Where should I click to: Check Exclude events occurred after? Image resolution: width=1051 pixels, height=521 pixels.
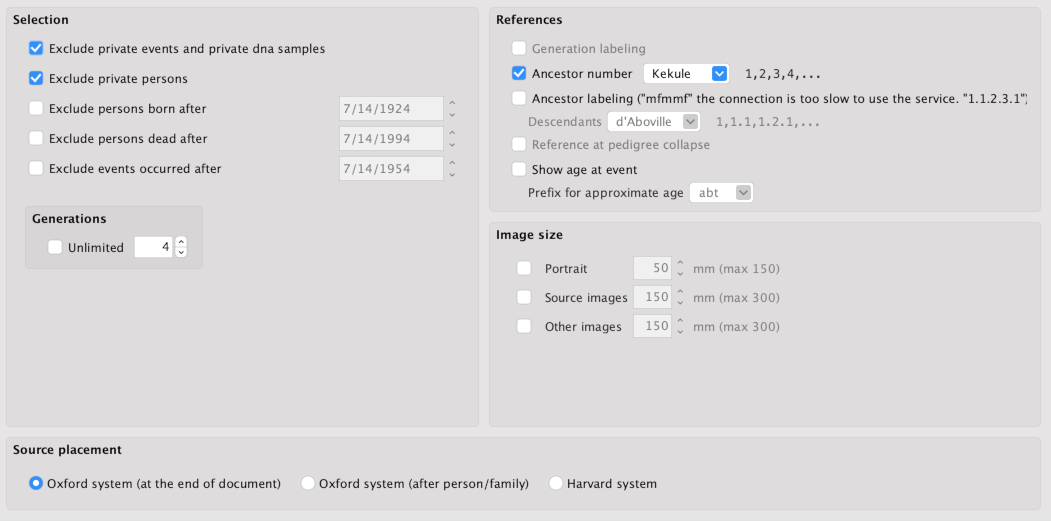pos(37,168)
